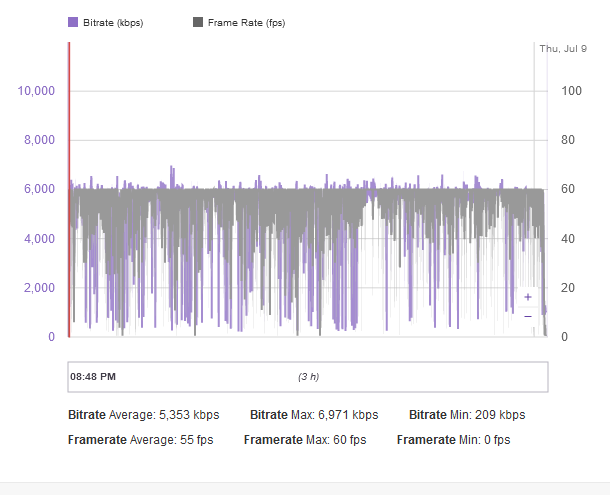
Task: Click the red start marker line
Action: click(x=68, y=190)
